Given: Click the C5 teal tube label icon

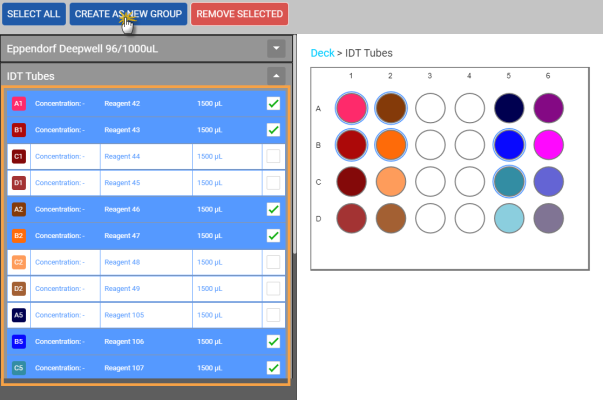Looking at the screenshot, I should tap(18, 368).
